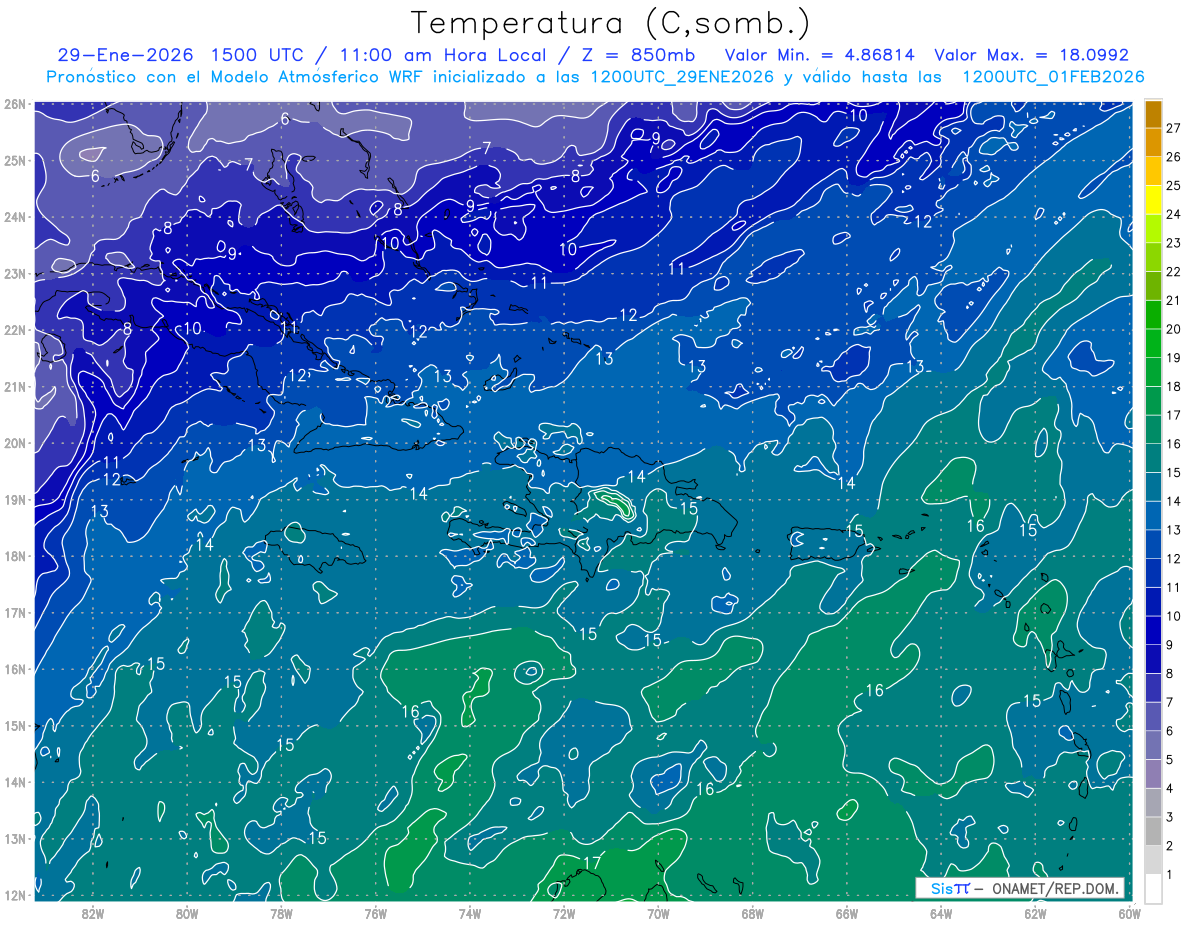This screenshot has height=927, width=1200.
Task: Select the legend value label 18
Action: pos(1173,387)
